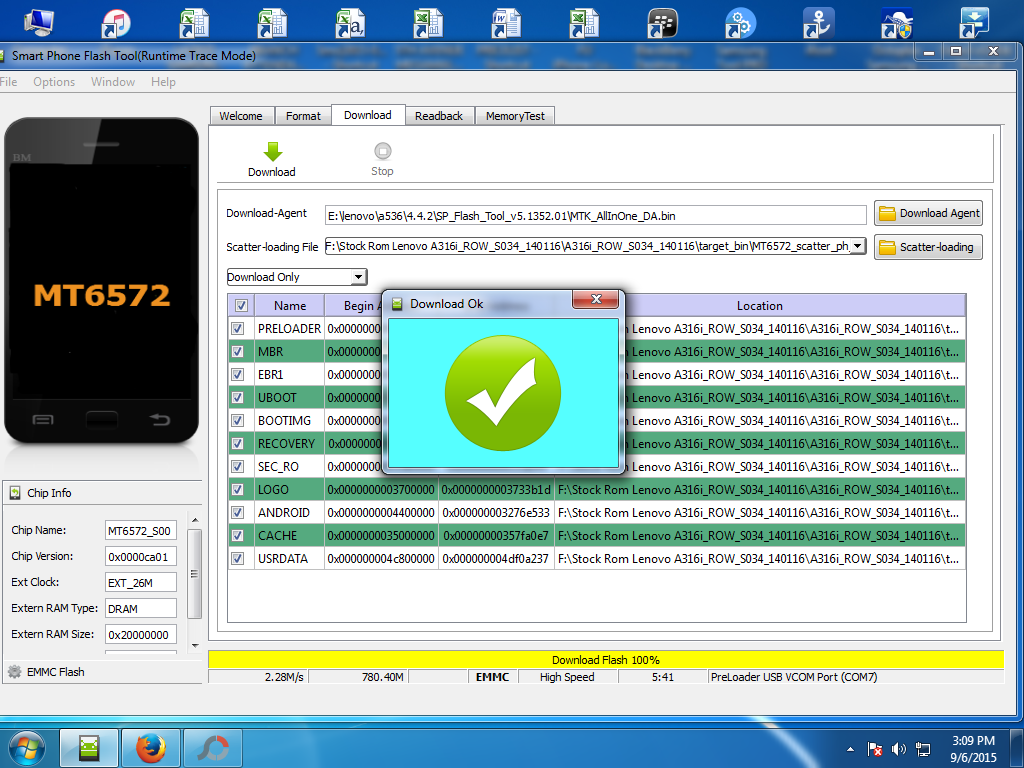Expand the Scatter-loading File path dropdown
1024x768 pixels.
(857, 247)
